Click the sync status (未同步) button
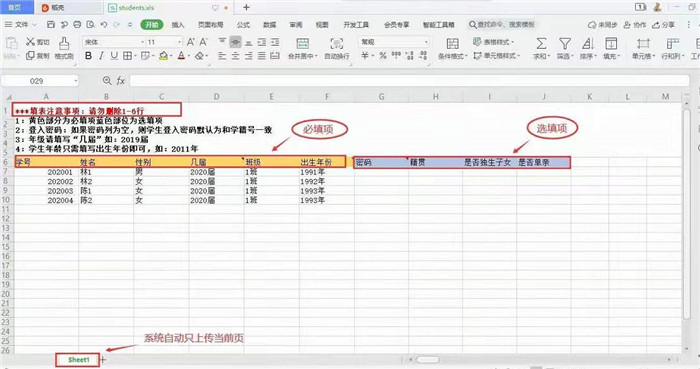700x369 pixels. [x=603, y=25]
